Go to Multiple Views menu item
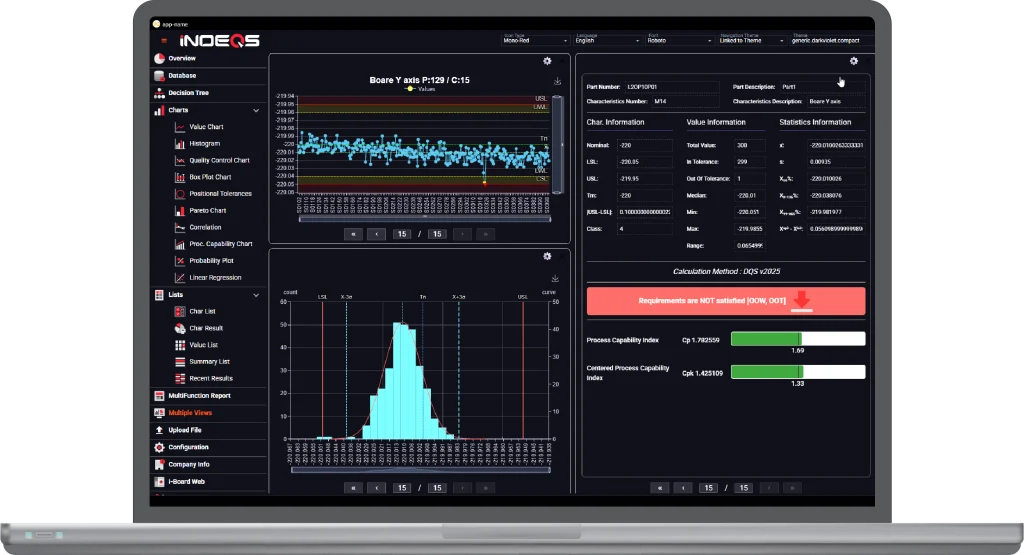 tap(189, 413)
